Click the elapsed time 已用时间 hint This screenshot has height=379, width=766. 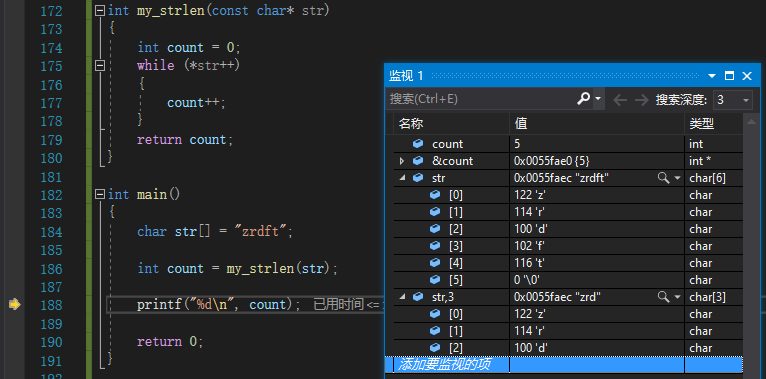coord(347,305)
